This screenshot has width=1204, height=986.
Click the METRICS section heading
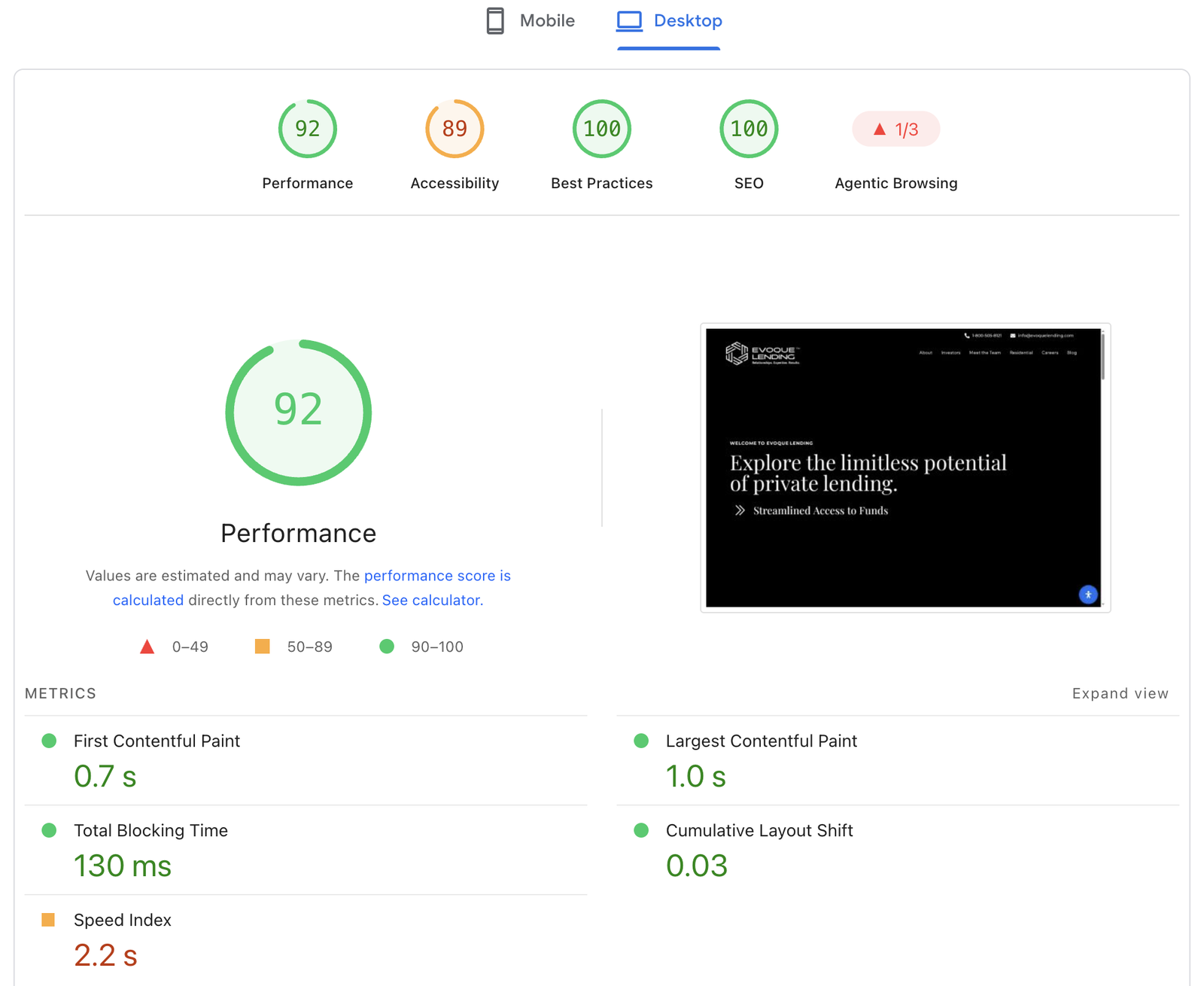(x=60, y=693)
